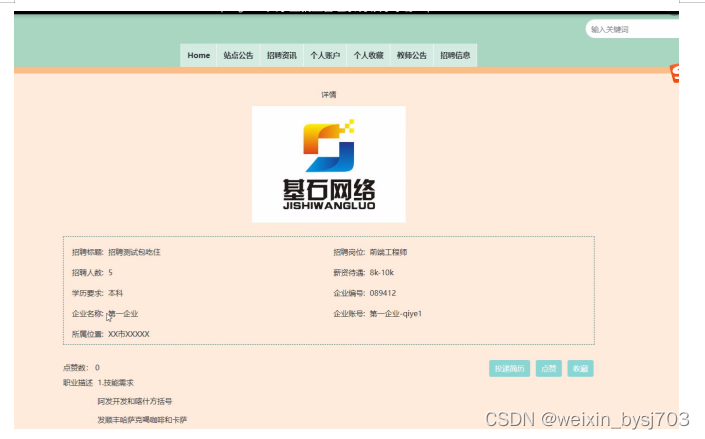Select the 招聘人数 value 5
The image size is (705, 439).
(110, 273)
